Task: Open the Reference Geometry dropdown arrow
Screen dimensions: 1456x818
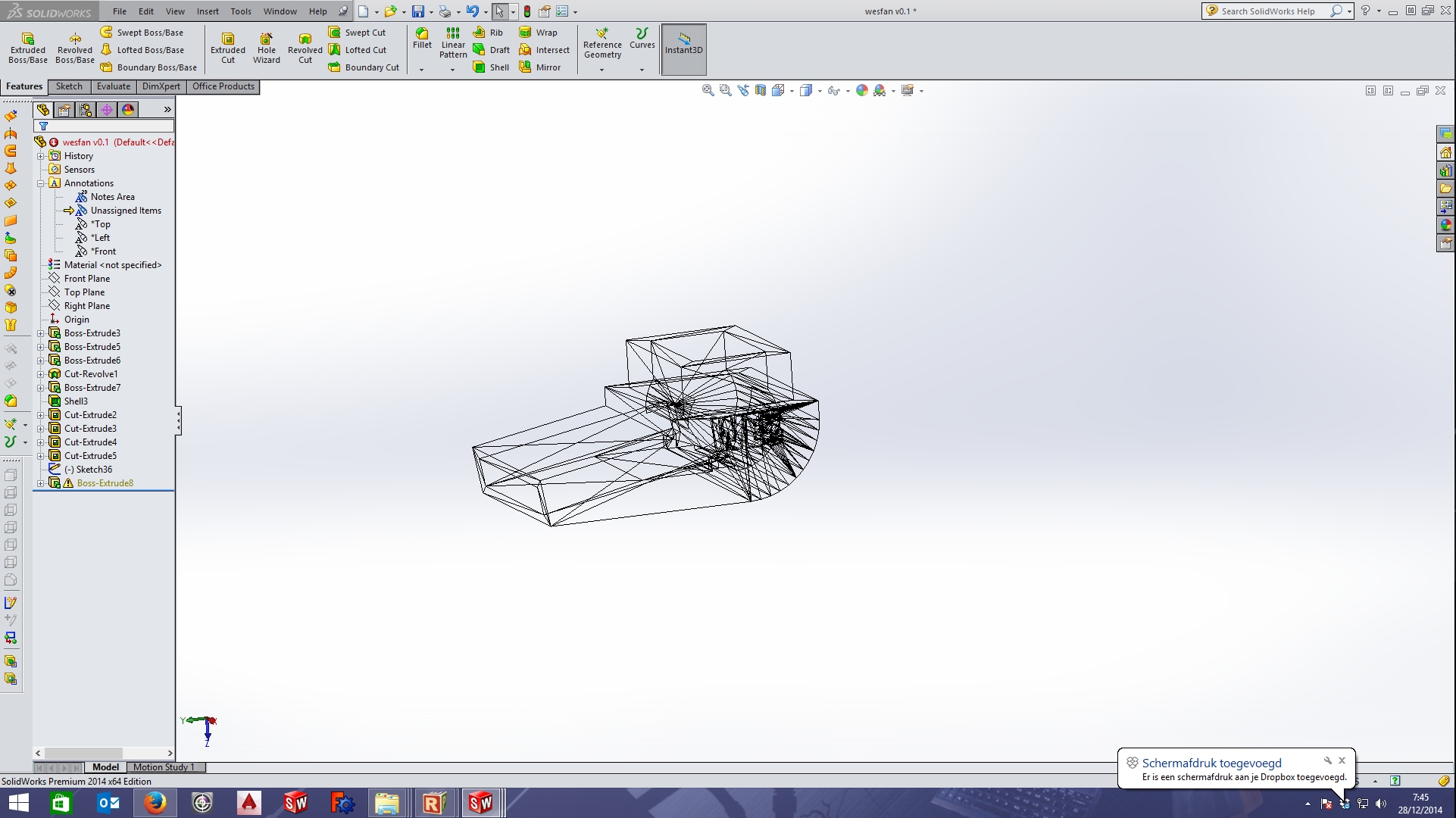Action: pyautogui.click(x=602, y=70)
